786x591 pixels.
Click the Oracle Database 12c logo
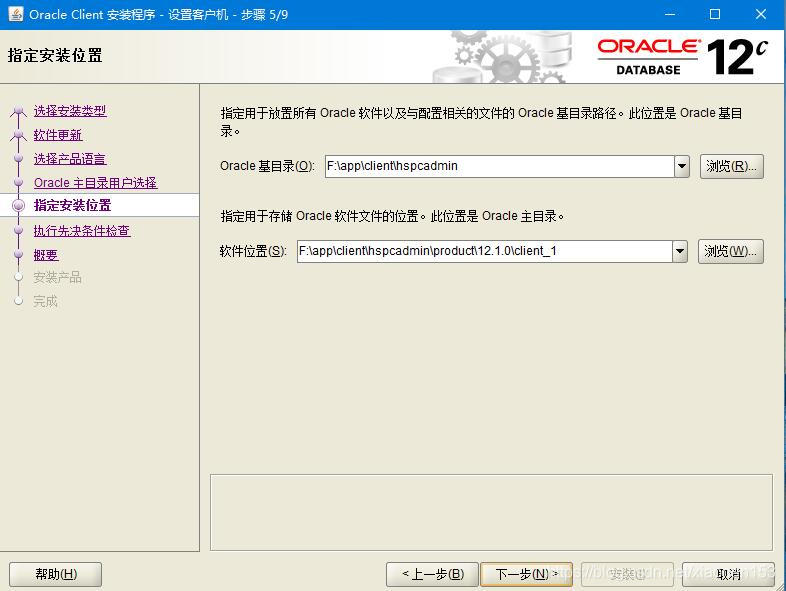(x=682, y=57)
